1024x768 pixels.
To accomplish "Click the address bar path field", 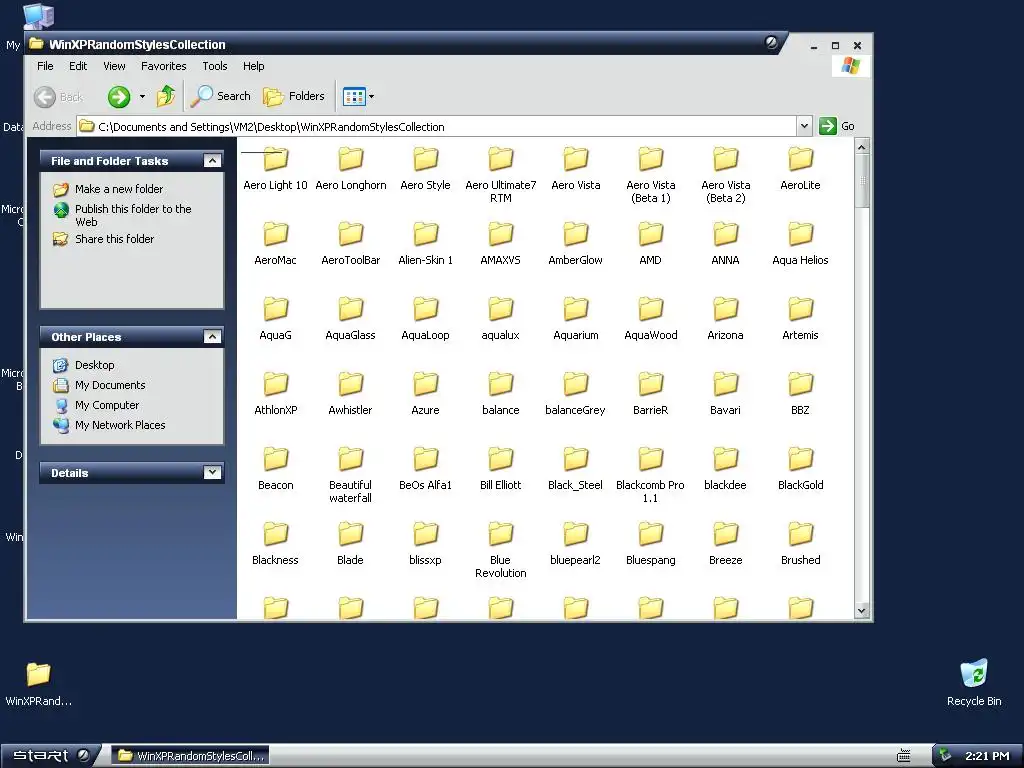I will coord(436,126).
